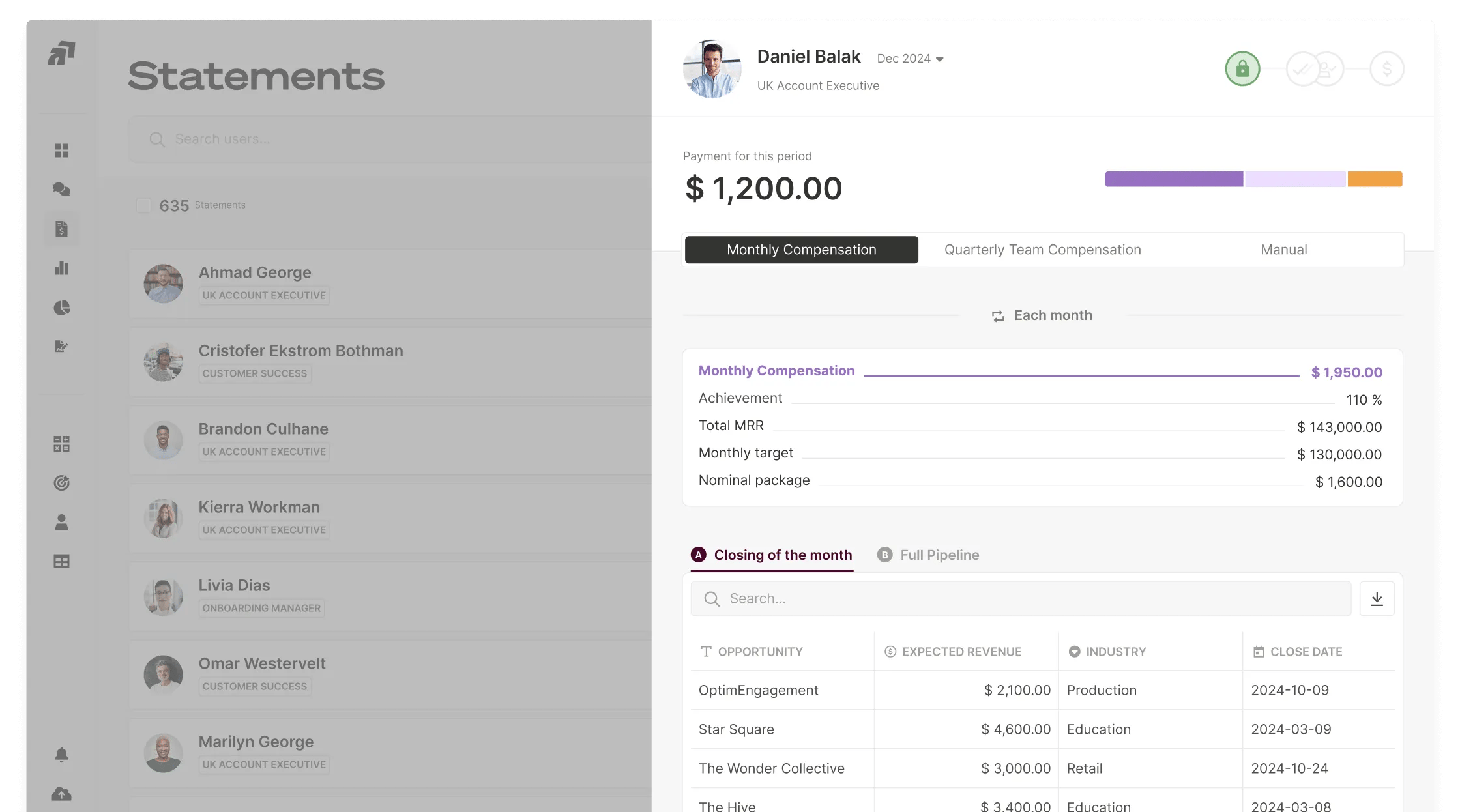This screenshot has width=1460, height=812.
Task: Click the dollar payment step icon
Action: (1386, 68)
